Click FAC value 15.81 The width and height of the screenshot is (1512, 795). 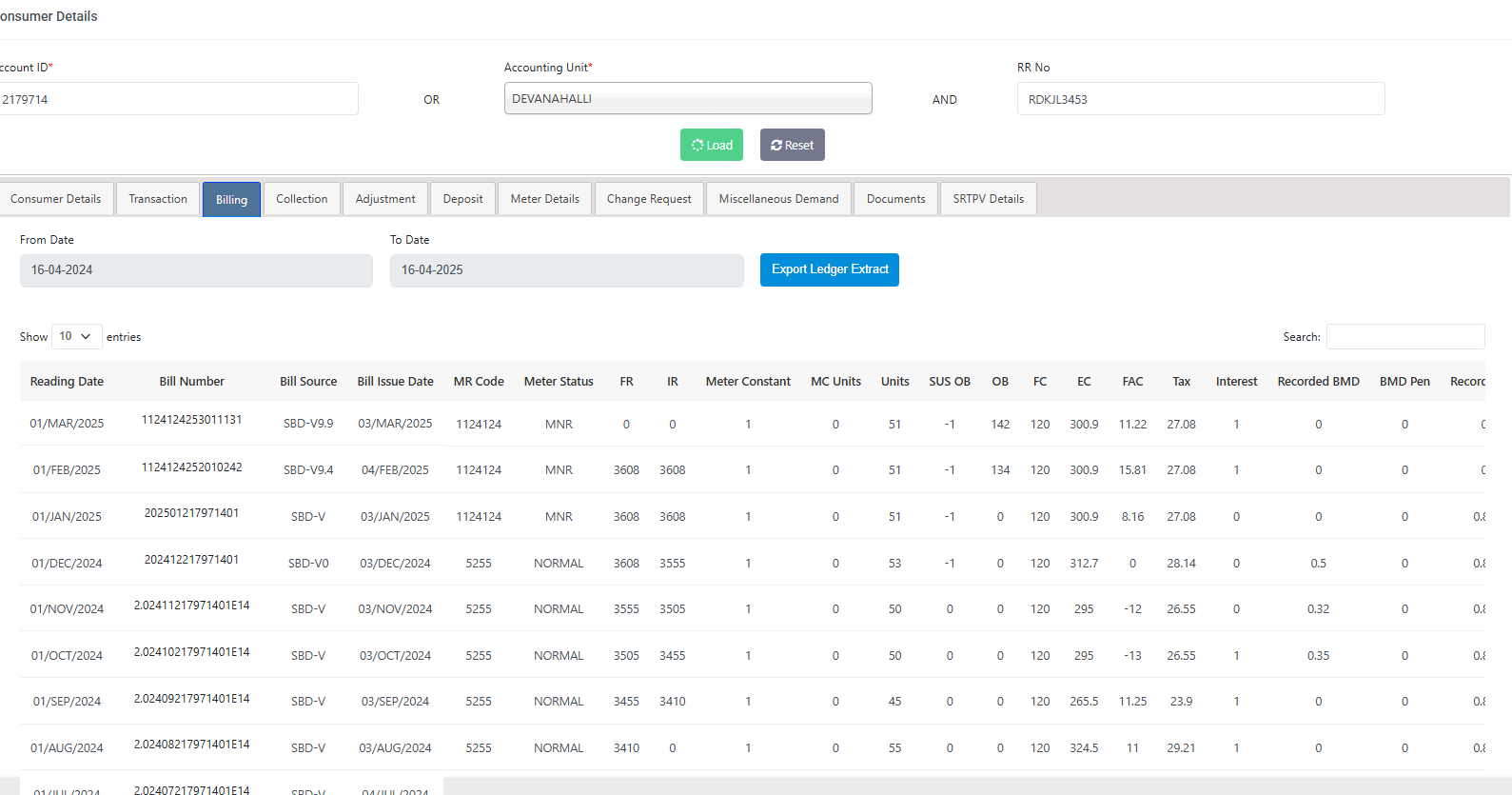click(x=1132, y=470)
